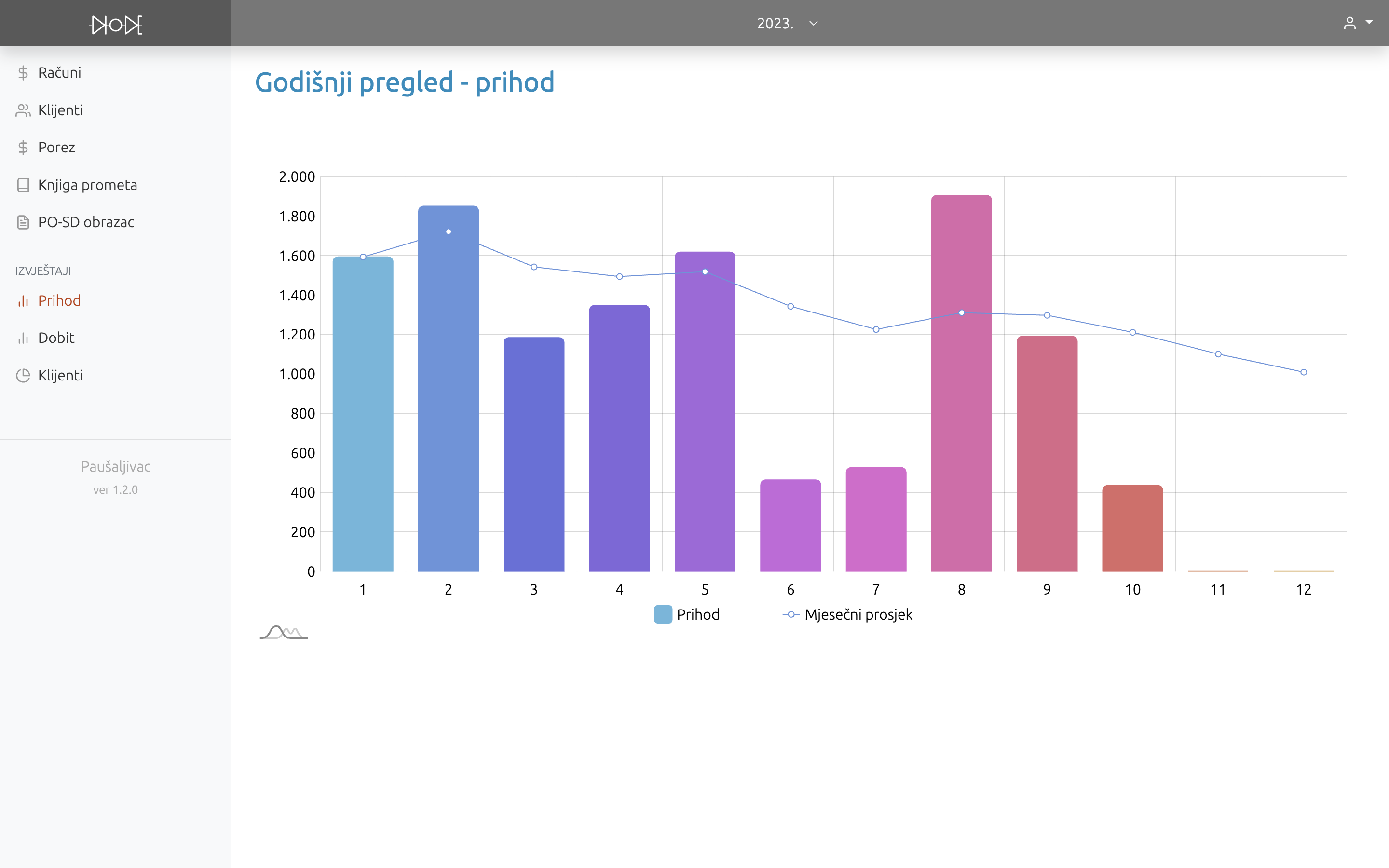Click the Prihod legend color swatch
This screenshot has height=868, width=1389.
(663, 614)
